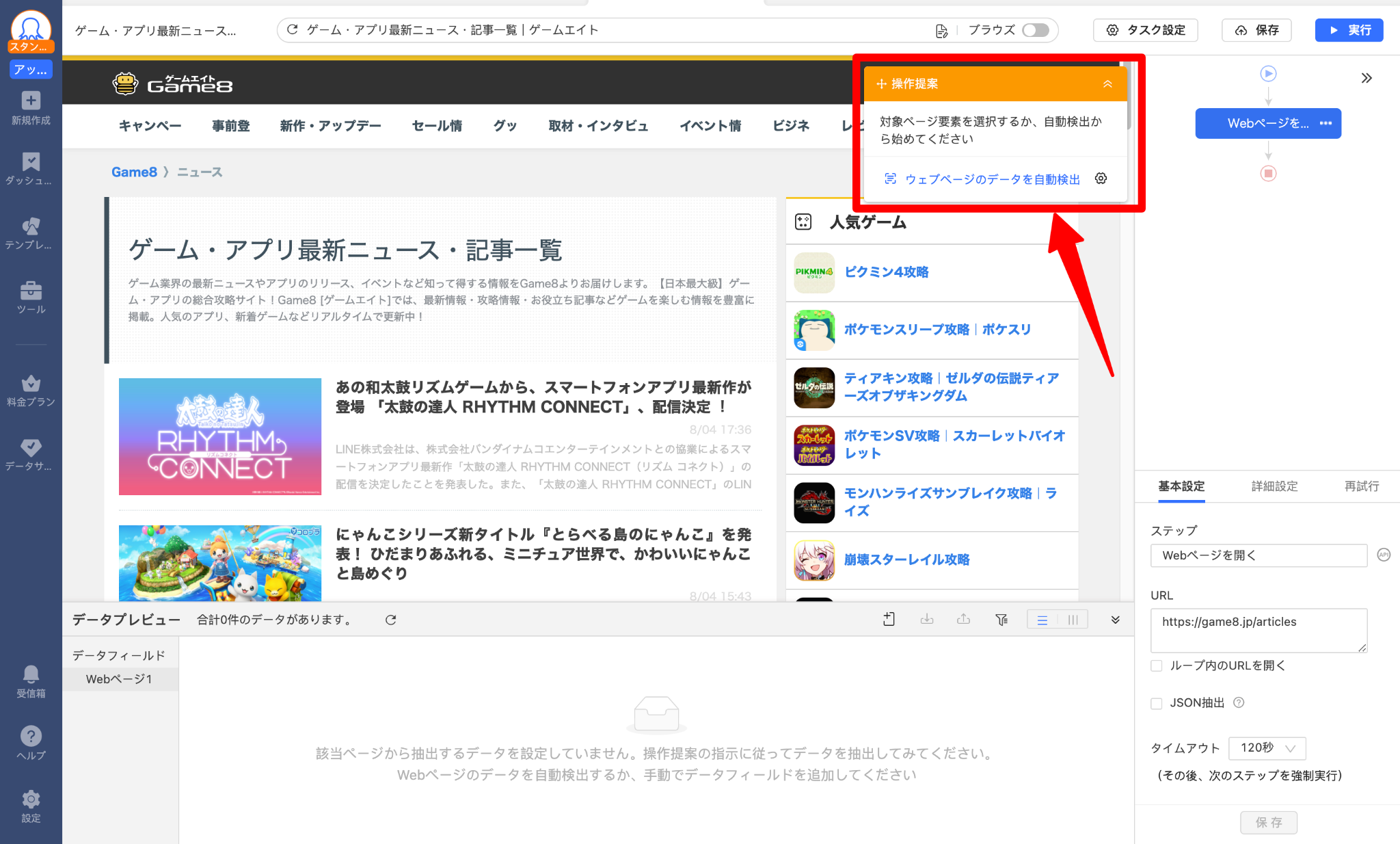Collapse the workflow panel with double chevron
Image resolution: width=1400 pixels, height=844 pixels.
tap(1366, 77)
